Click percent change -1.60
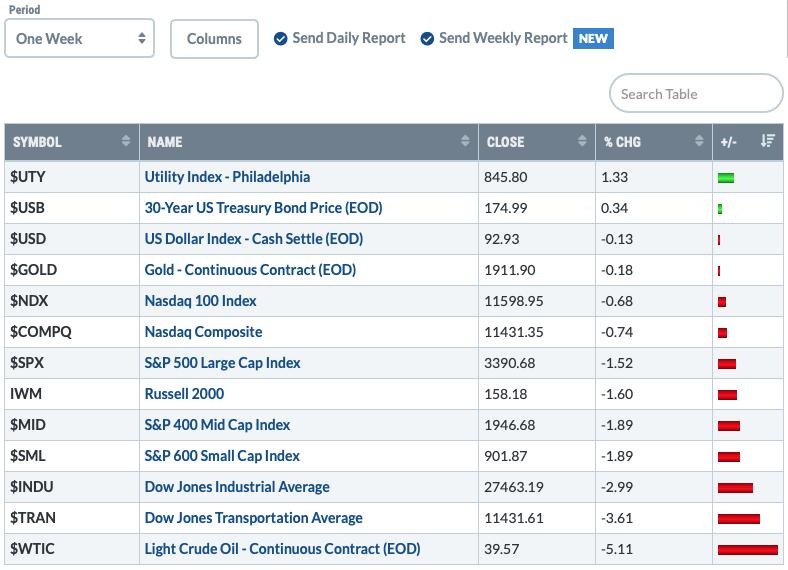The width and height of the screenshot is (788, 570). (617, 394)
